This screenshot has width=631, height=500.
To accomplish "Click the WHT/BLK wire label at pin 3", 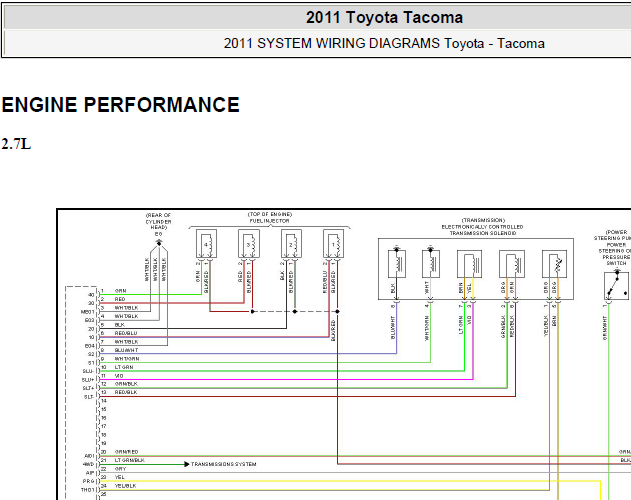I will pos(126,308).
